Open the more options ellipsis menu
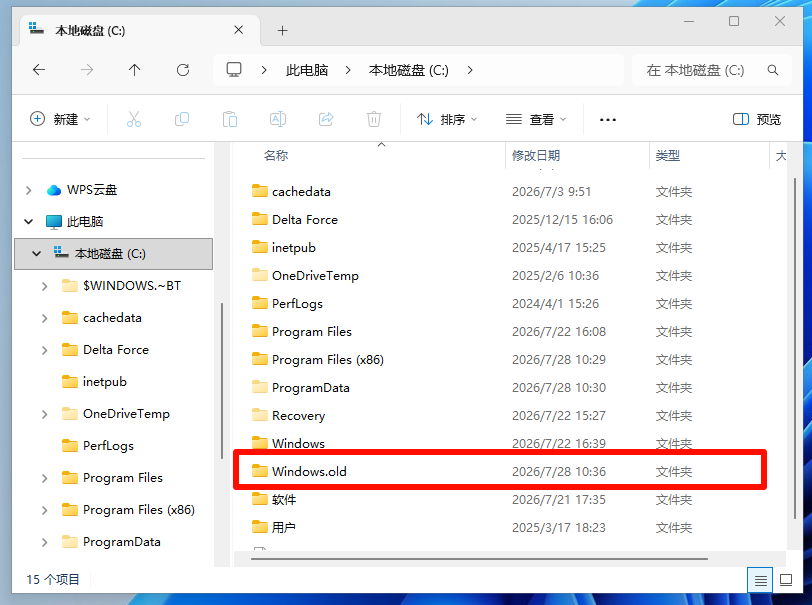The width and height of the screenshot is (812, 605). pos(607,120)
